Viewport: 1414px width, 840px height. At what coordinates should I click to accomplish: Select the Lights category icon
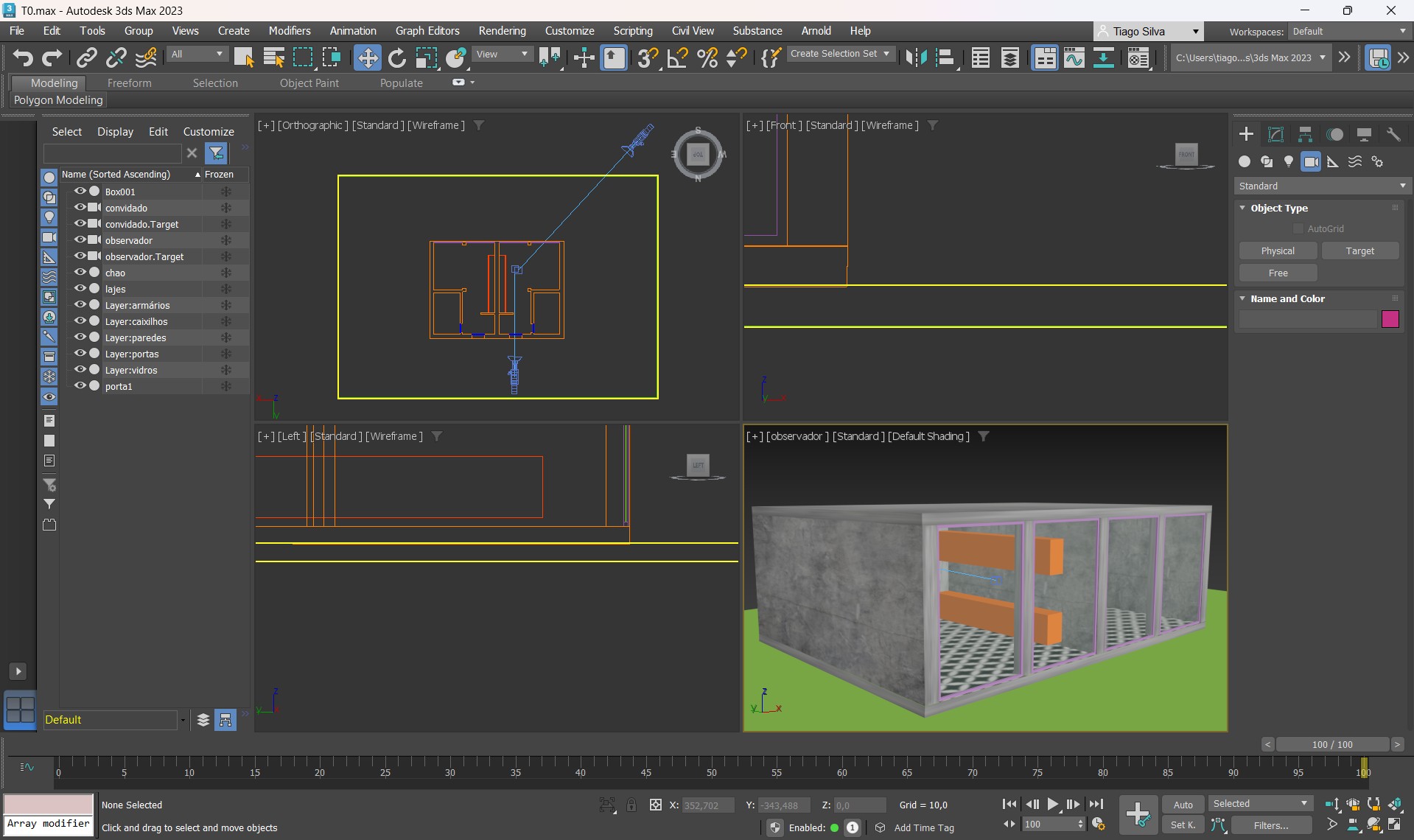tap(1289, 161)
